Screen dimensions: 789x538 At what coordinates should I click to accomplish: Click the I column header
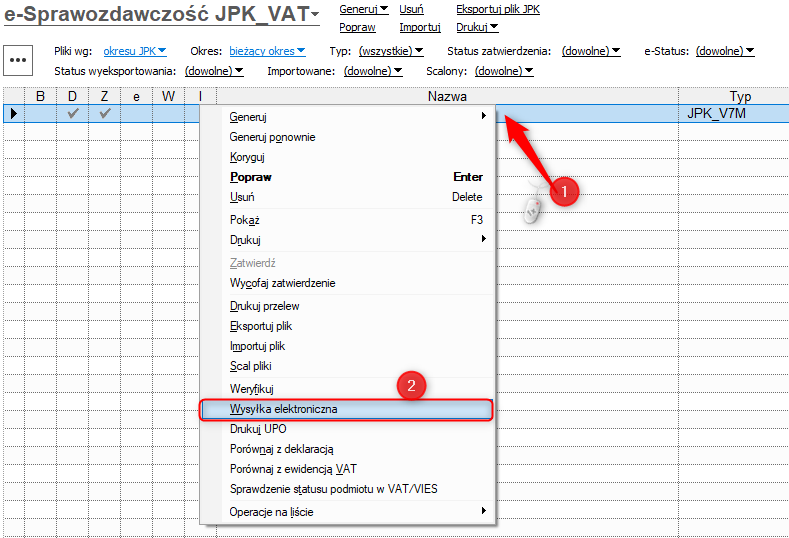(200, 96)
